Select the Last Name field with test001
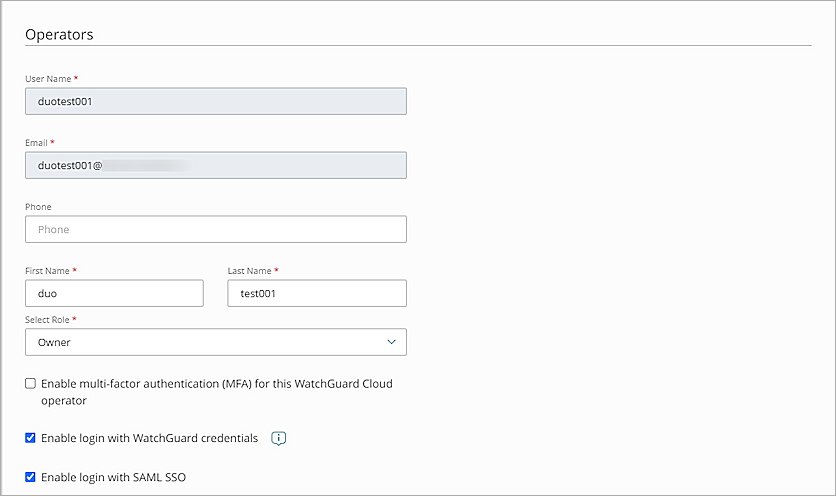836x496 pixels. coord(317,293)
